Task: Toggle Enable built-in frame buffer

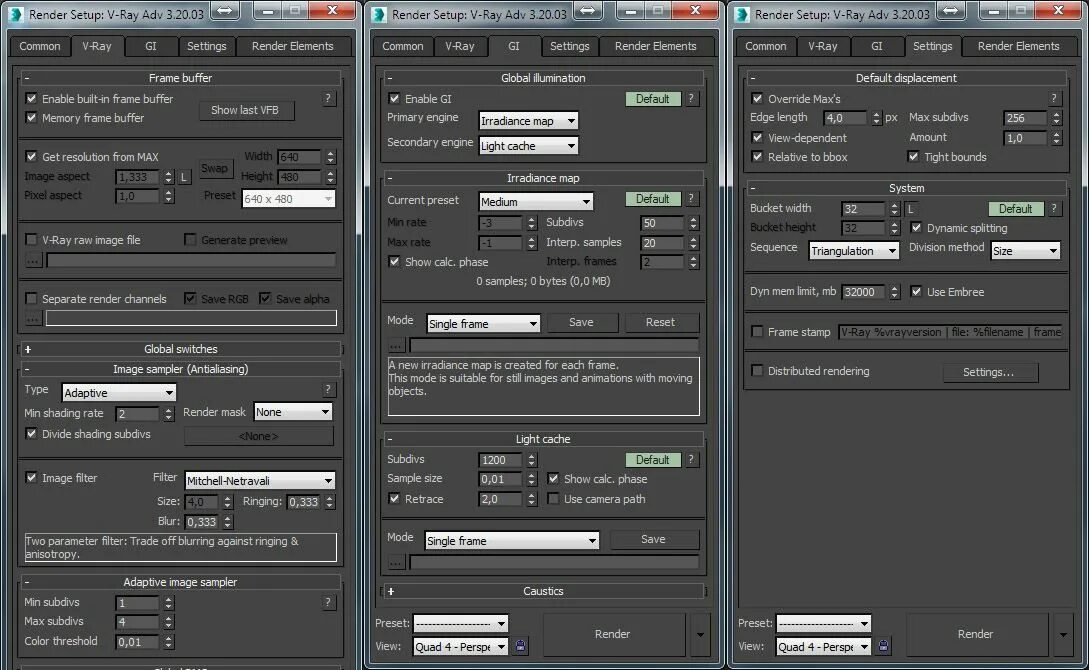Action: point(31,99)
